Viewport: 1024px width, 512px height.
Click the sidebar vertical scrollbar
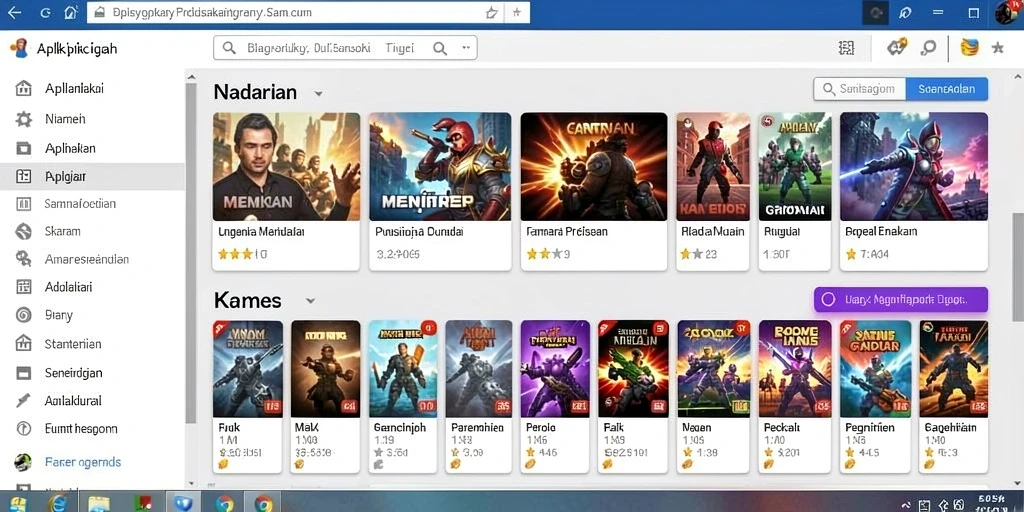coord(191,253)
